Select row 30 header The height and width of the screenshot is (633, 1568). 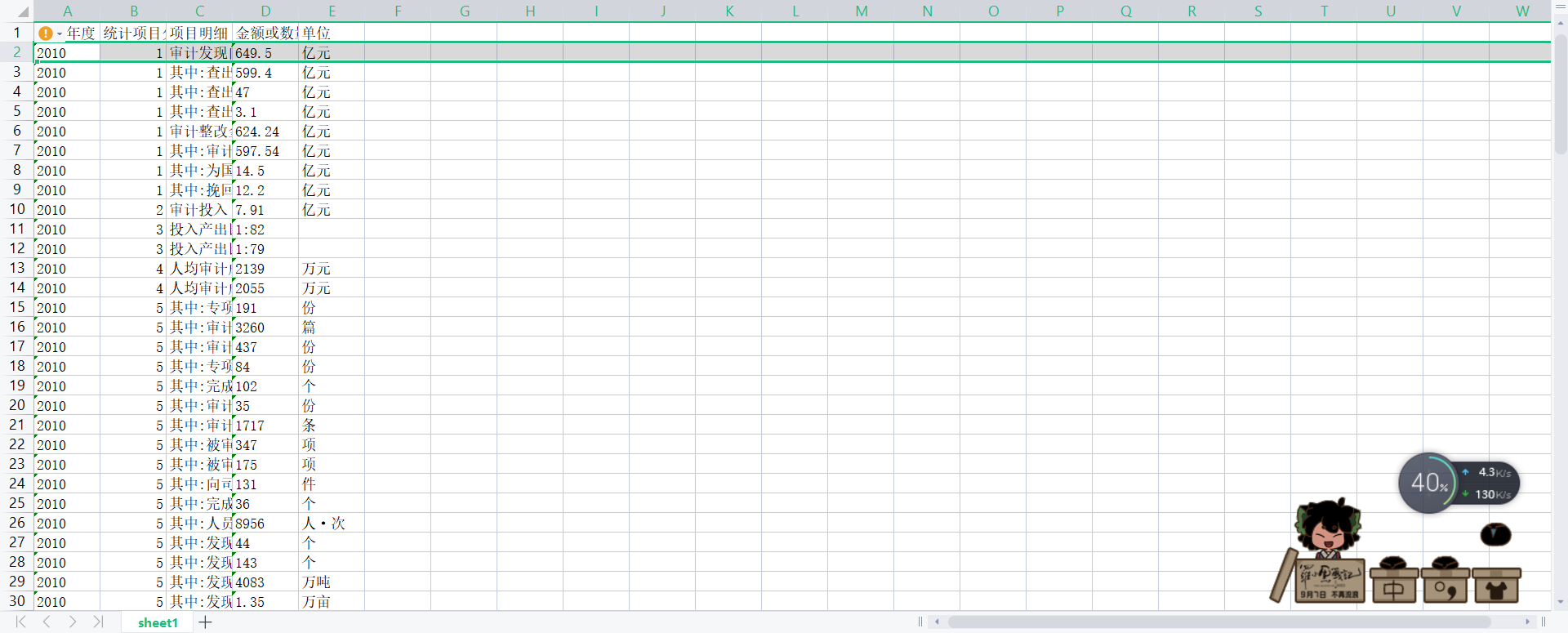pyautogui.click(x=16, y=601)
